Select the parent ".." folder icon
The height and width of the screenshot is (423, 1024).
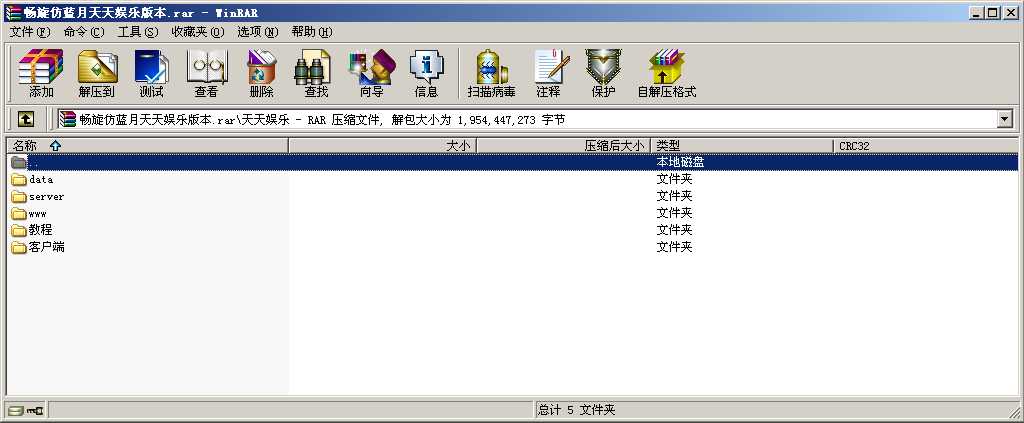[19, 163]
